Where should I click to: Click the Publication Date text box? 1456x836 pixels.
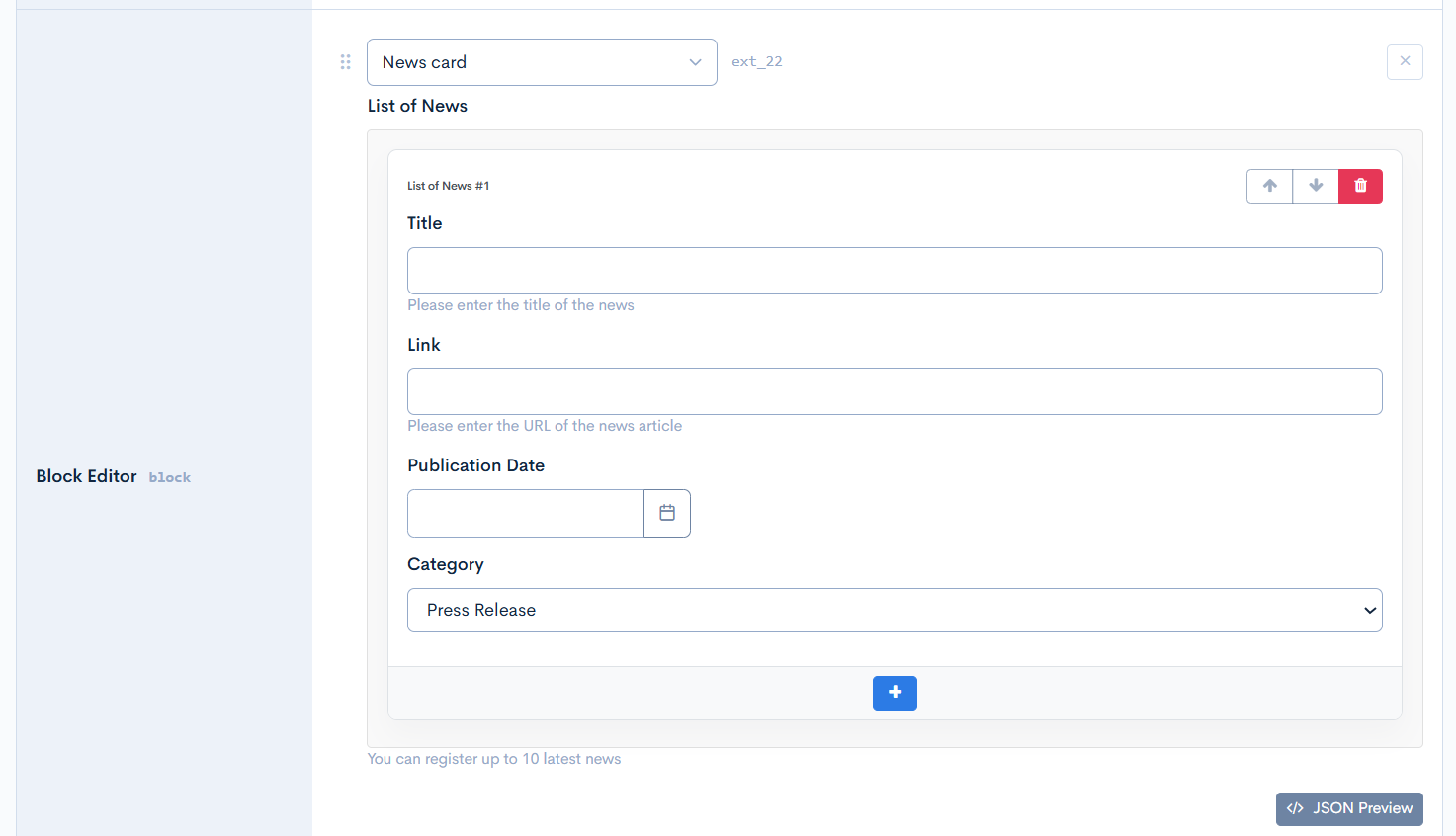tap(525, 514)
